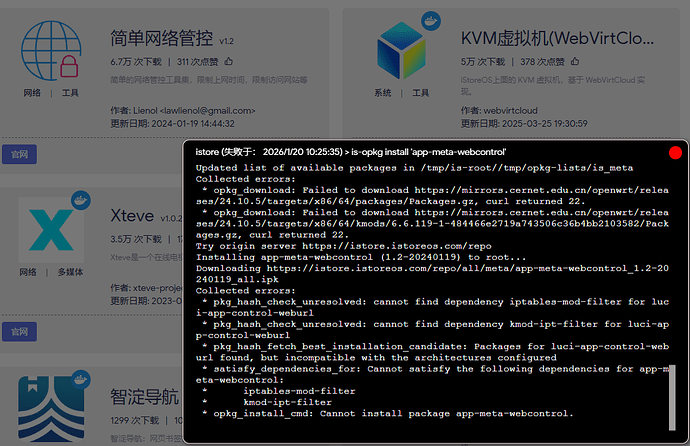Select 工具 category tag under 简单网络管控

[70, 93]
